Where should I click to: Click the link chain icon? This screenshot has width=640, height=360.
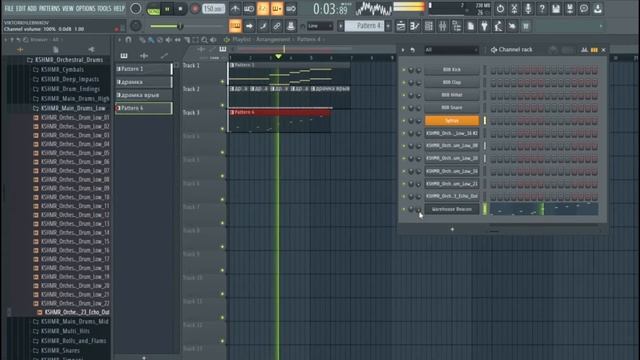277,26
